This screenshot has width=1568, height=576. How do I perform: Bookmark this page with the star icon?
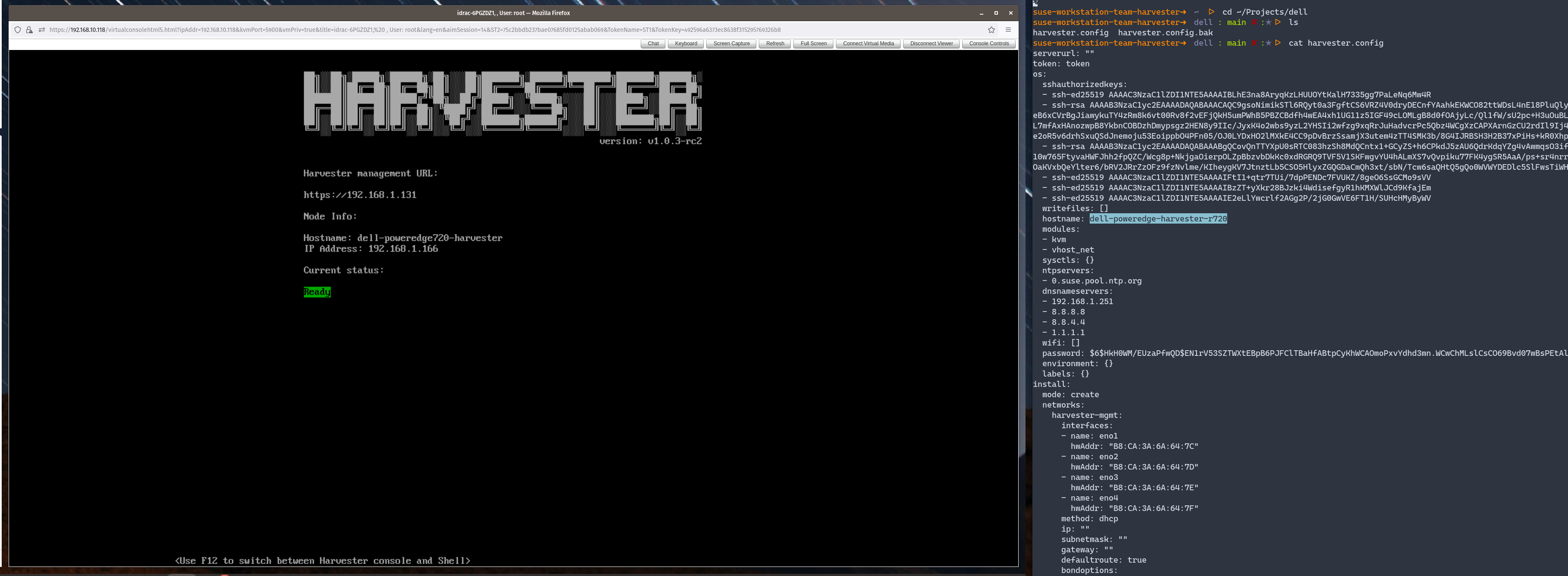(991, 30)
